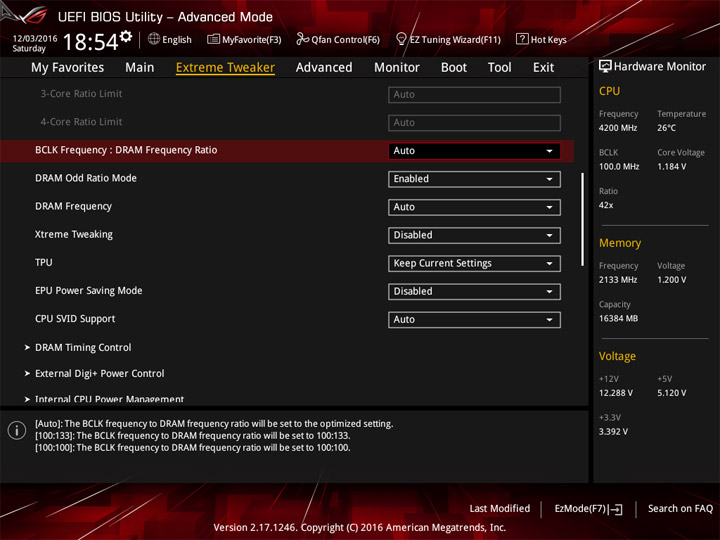The width and height of the screenshot is (720, 540).
Task: Click the 3-Core Ratio Limit field
Action: pos(474,95)
